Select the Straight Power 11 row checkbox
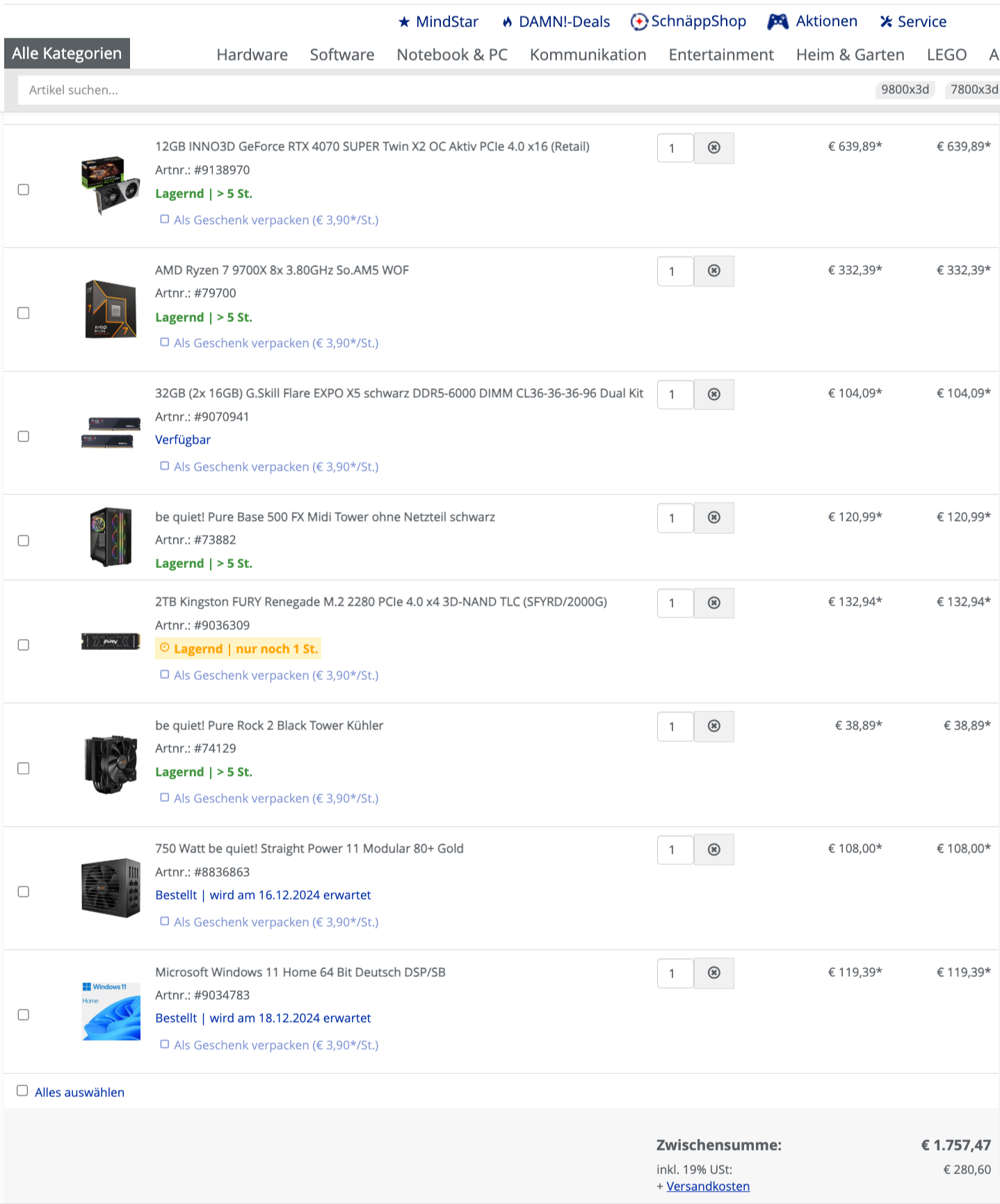The image size is (1000, 1204). pyautogui.click(x=24, y=892)
